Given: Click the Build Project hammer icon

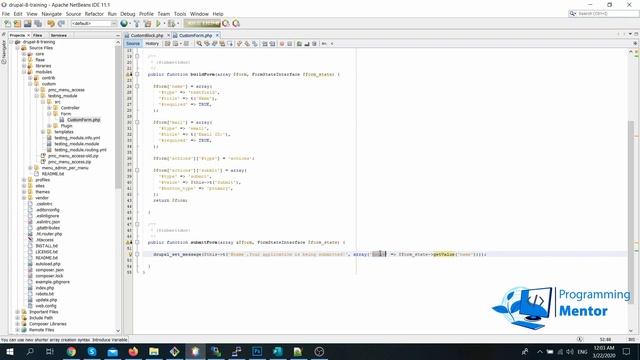Looking at the screenshot, I should tap(137, 24).
